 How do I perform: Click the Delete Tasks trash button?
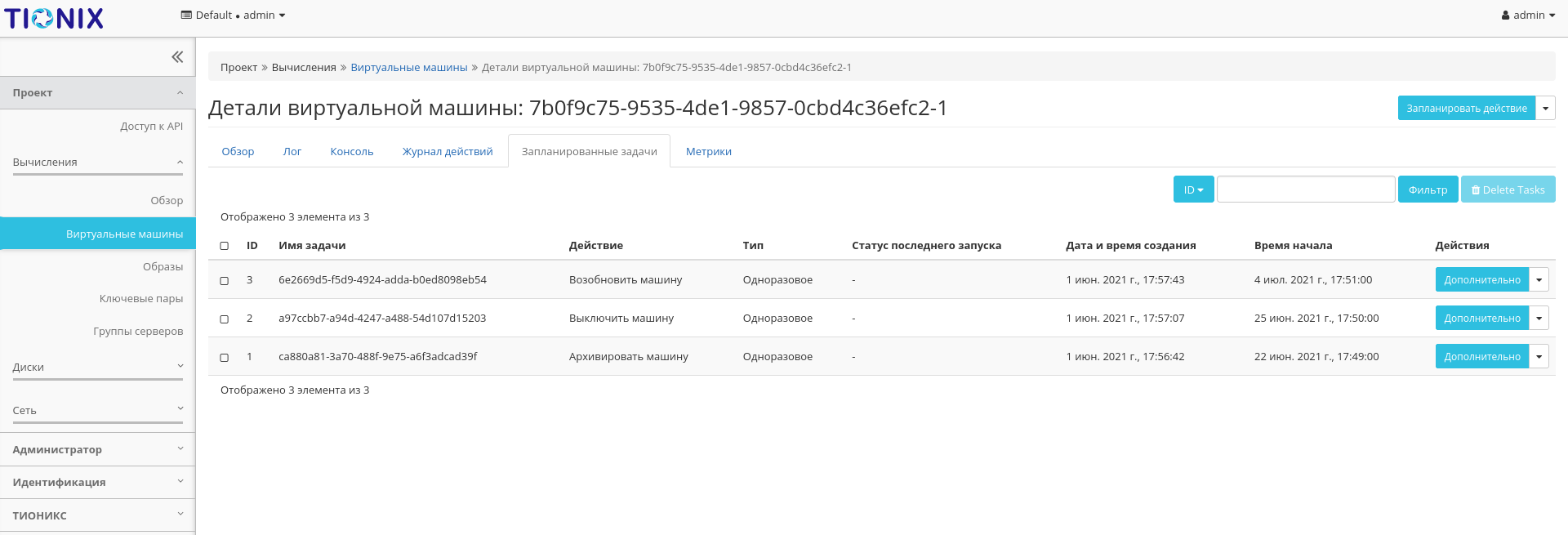[x=1508, y=189]
